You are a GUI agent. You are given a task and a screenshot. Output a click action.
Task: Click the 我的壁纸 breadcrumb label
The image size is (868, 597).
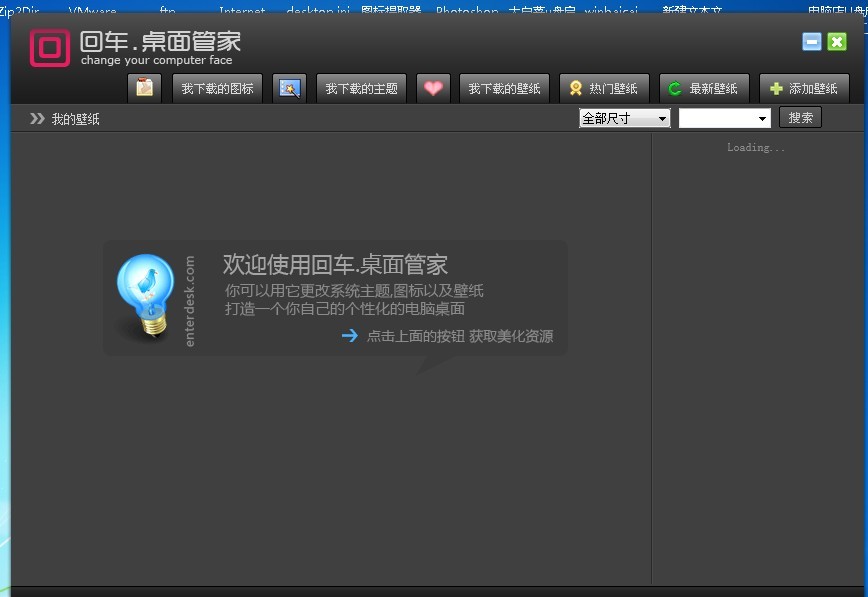[76, 119]
